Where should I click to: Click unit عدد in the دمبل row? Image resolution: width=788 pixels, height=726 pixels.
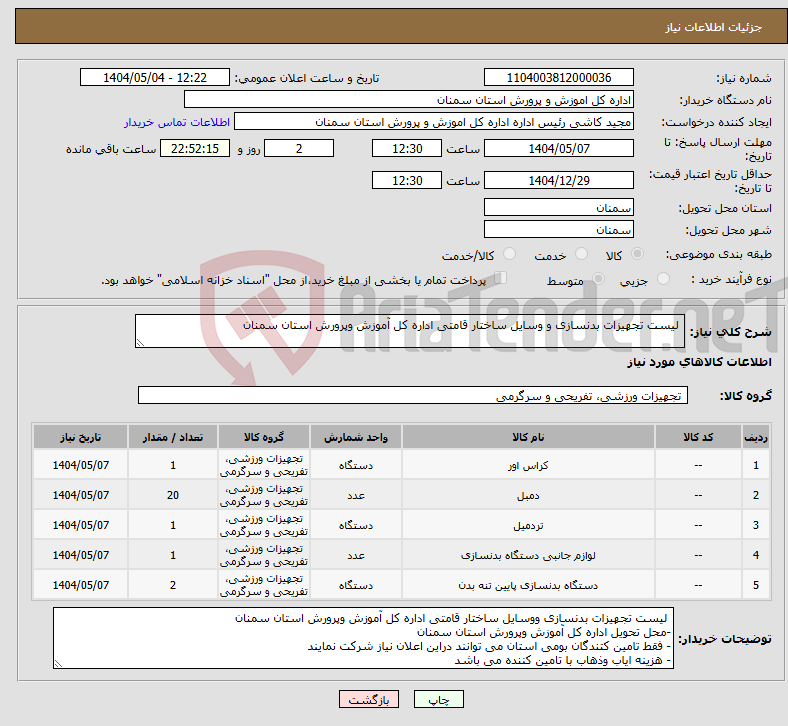(x=356, y=495)
